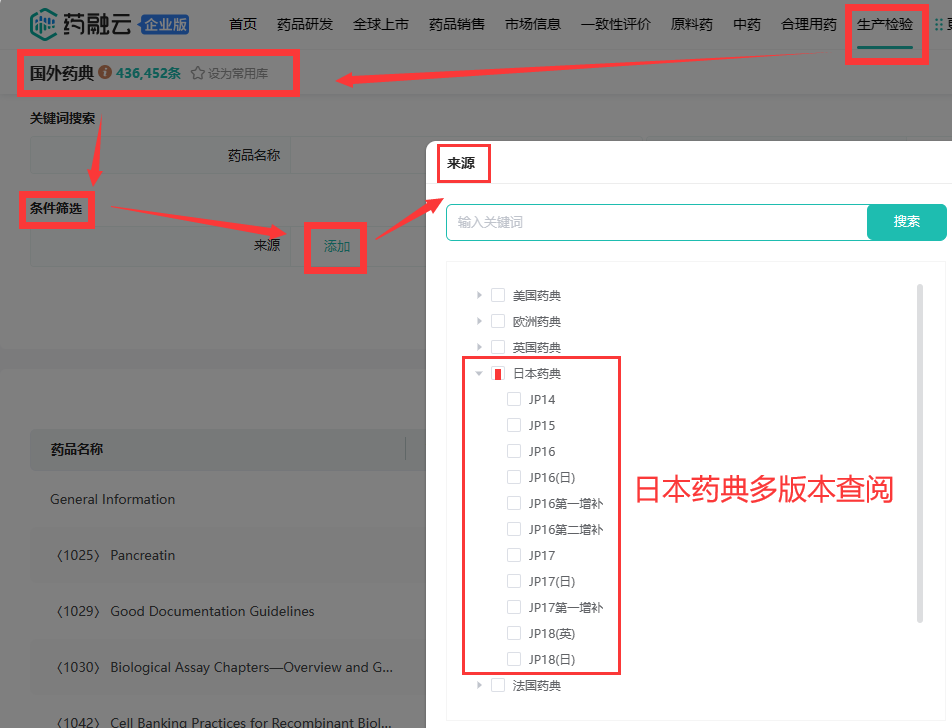Click the 药品名称 keyword input field
Viewport: 952px width, 728px height.
point(358,155)
